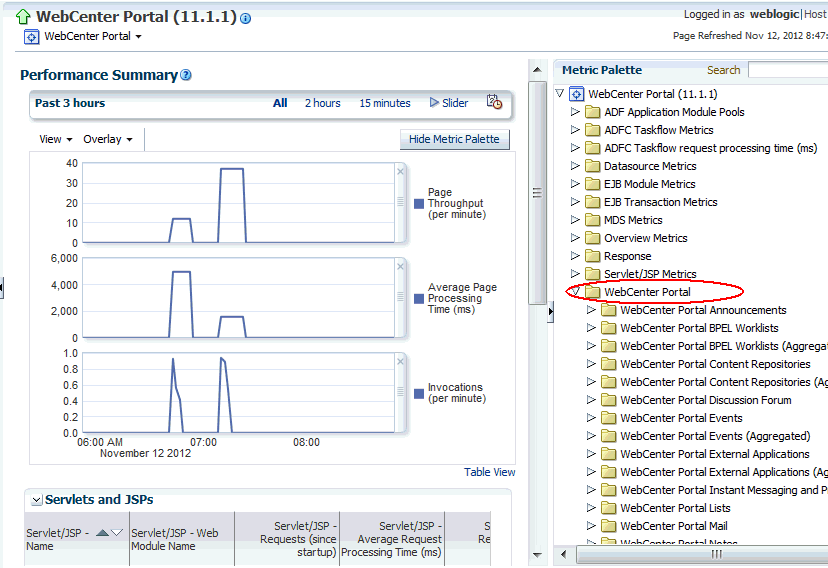Open the time range selector calendar-clock icon
The image size is (828, 568).
click(494, 102)
